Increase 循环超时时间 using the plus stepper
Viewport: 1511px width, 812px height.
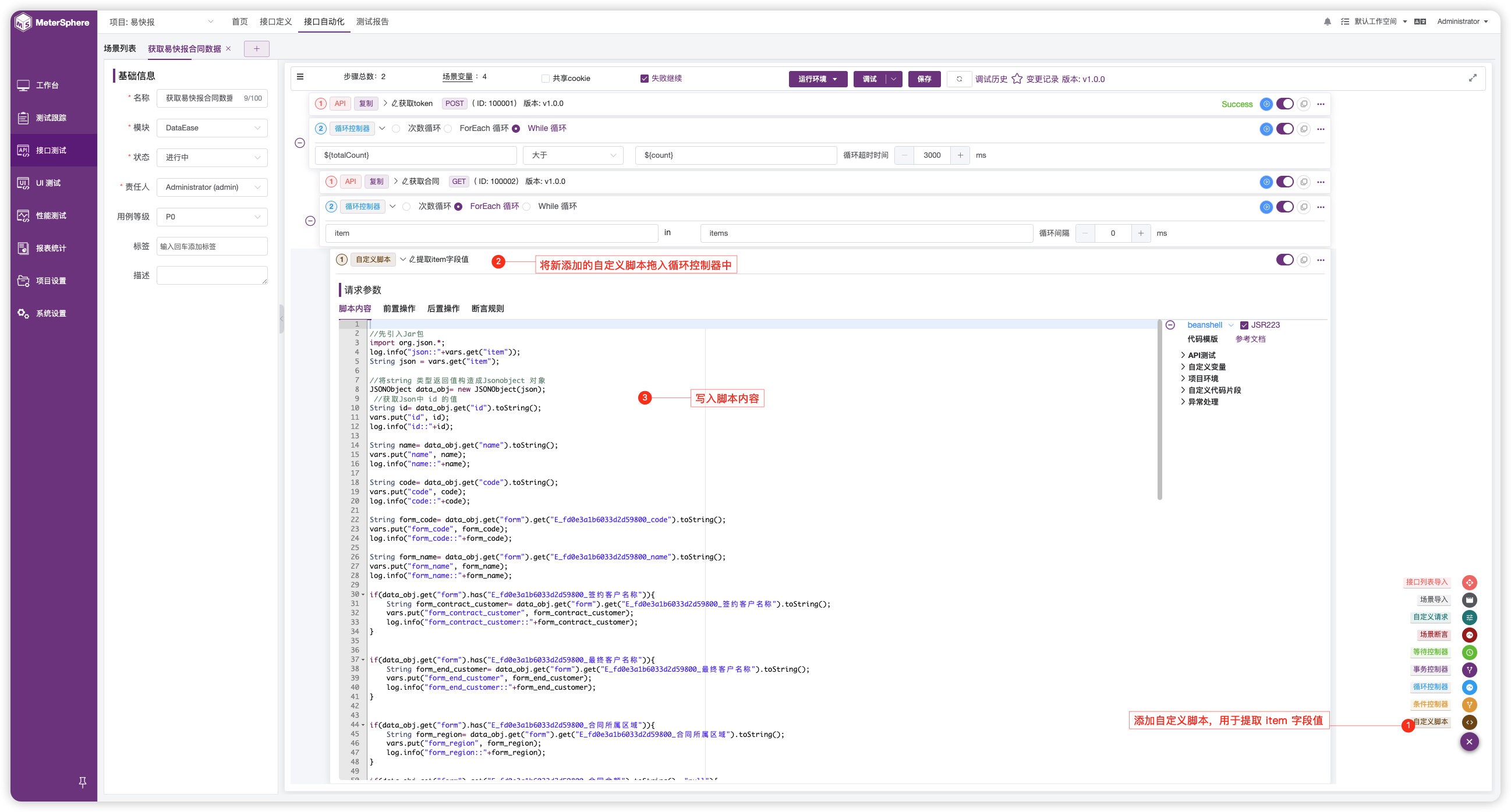pyautogui.click(x=960, y=155)
